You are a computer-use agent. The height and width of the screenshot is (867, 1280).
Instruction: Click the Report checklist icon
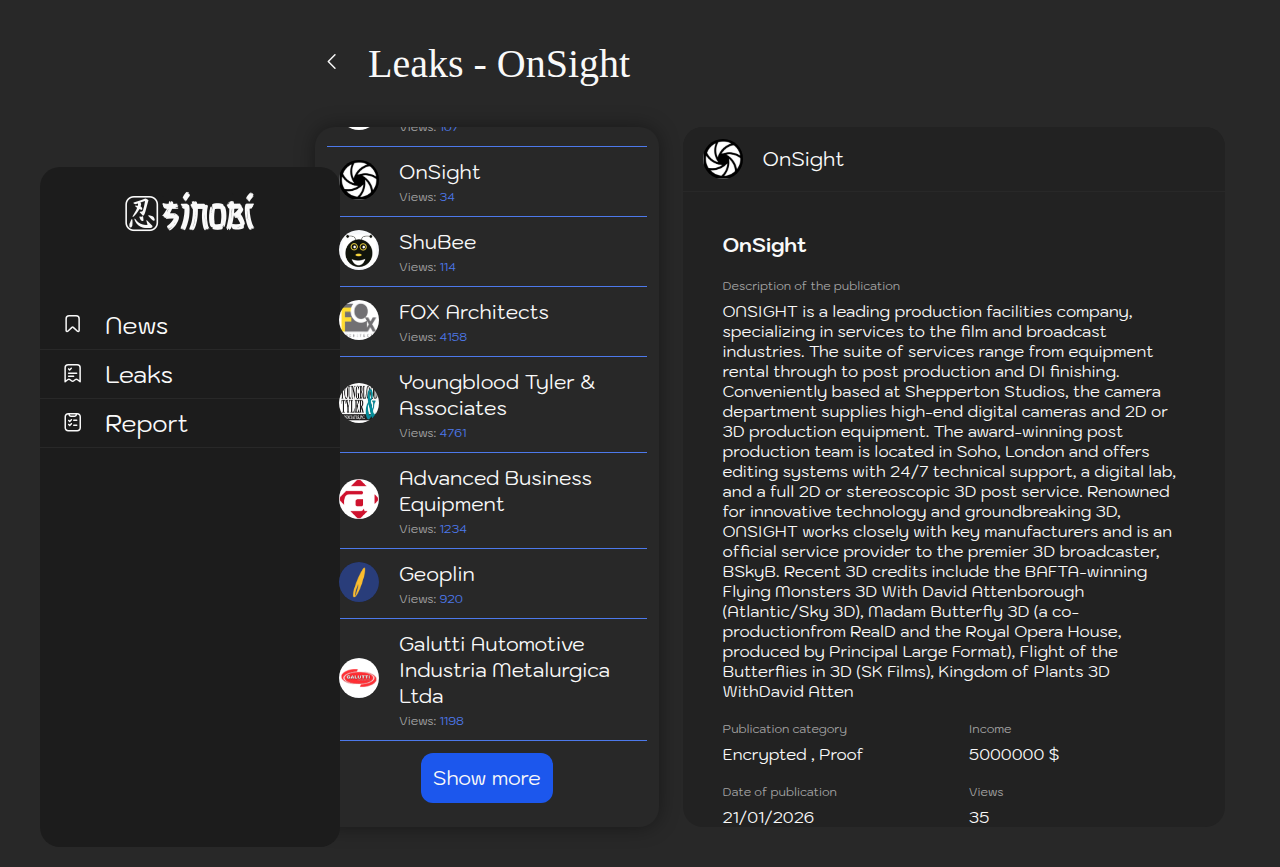click(x=73, y=423)
